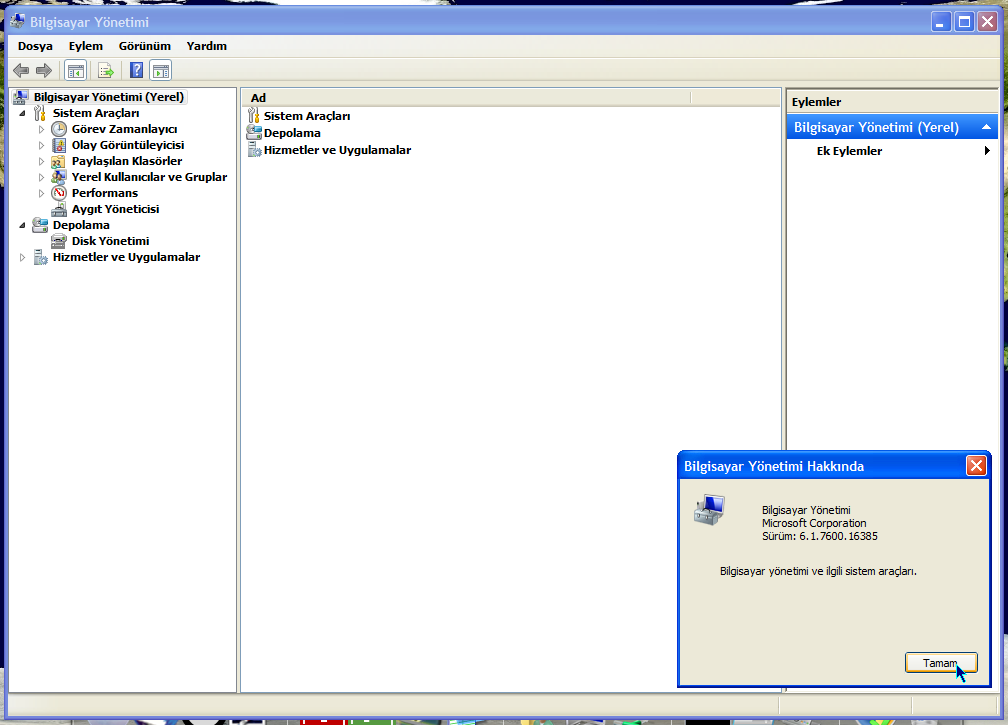
Task: Expand the Hizmetler ve Uygulamalar tree node
Action: click(22, 257)
